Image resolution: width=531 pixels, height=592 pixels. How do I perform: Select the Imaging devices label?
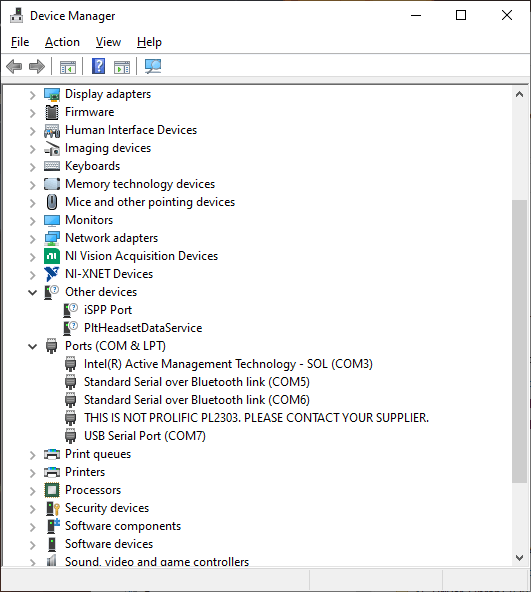(x=108, y=148)
